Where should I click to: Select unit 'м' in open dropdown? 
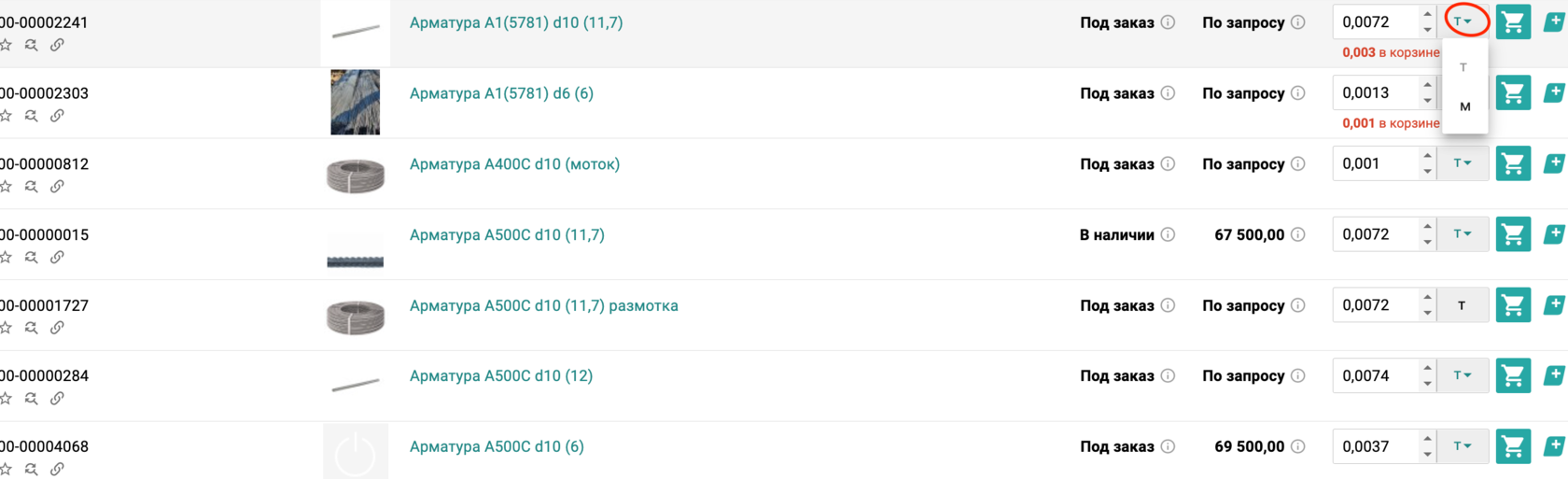click(1464, 106)
